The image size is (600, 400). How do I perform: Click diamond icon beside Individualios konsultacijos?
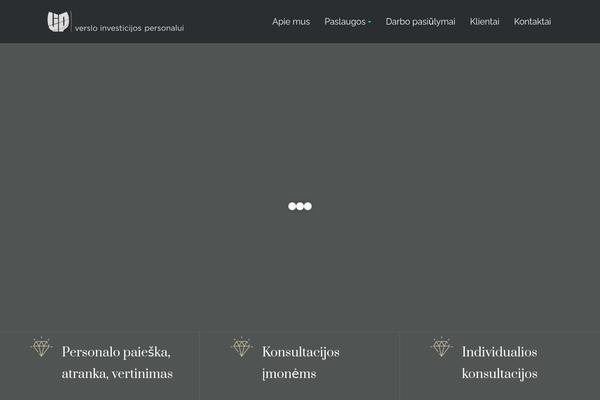(441, 347)
